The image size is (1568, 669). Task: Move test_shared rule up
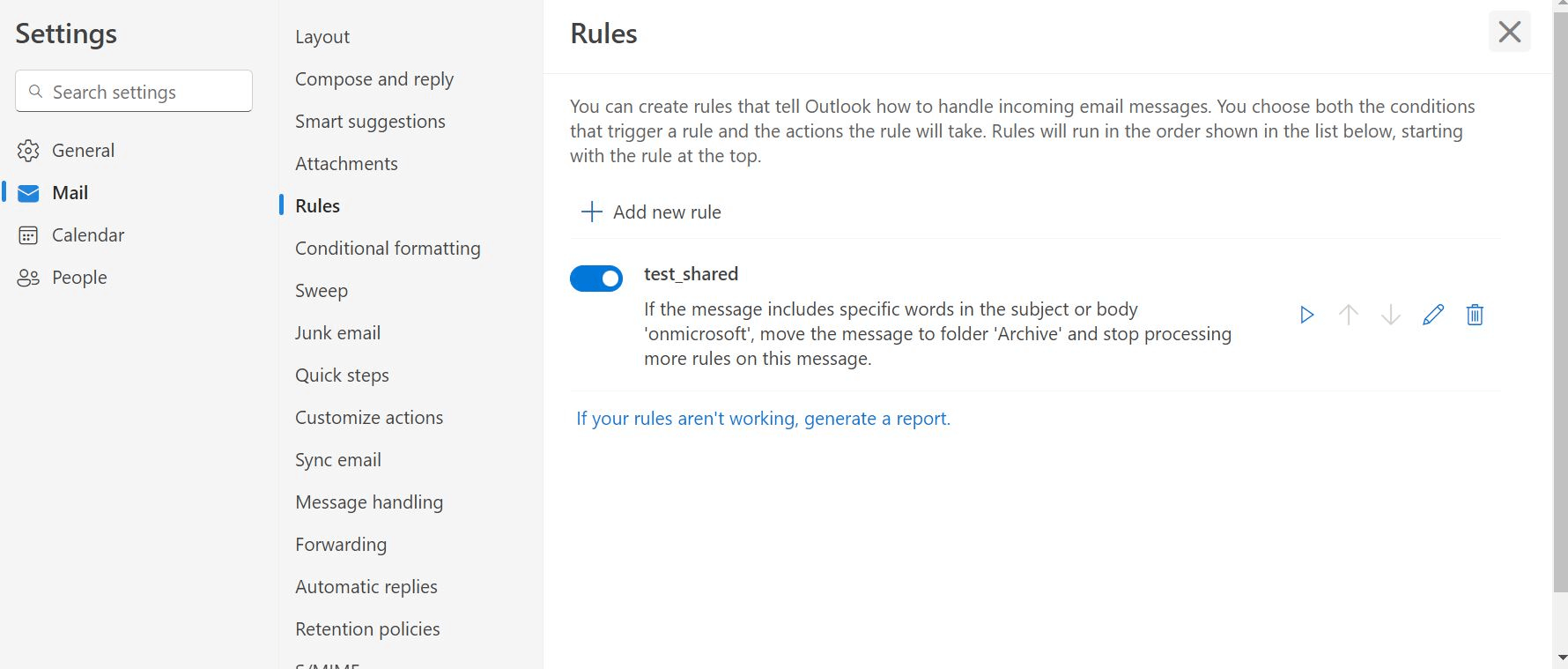1348,315
